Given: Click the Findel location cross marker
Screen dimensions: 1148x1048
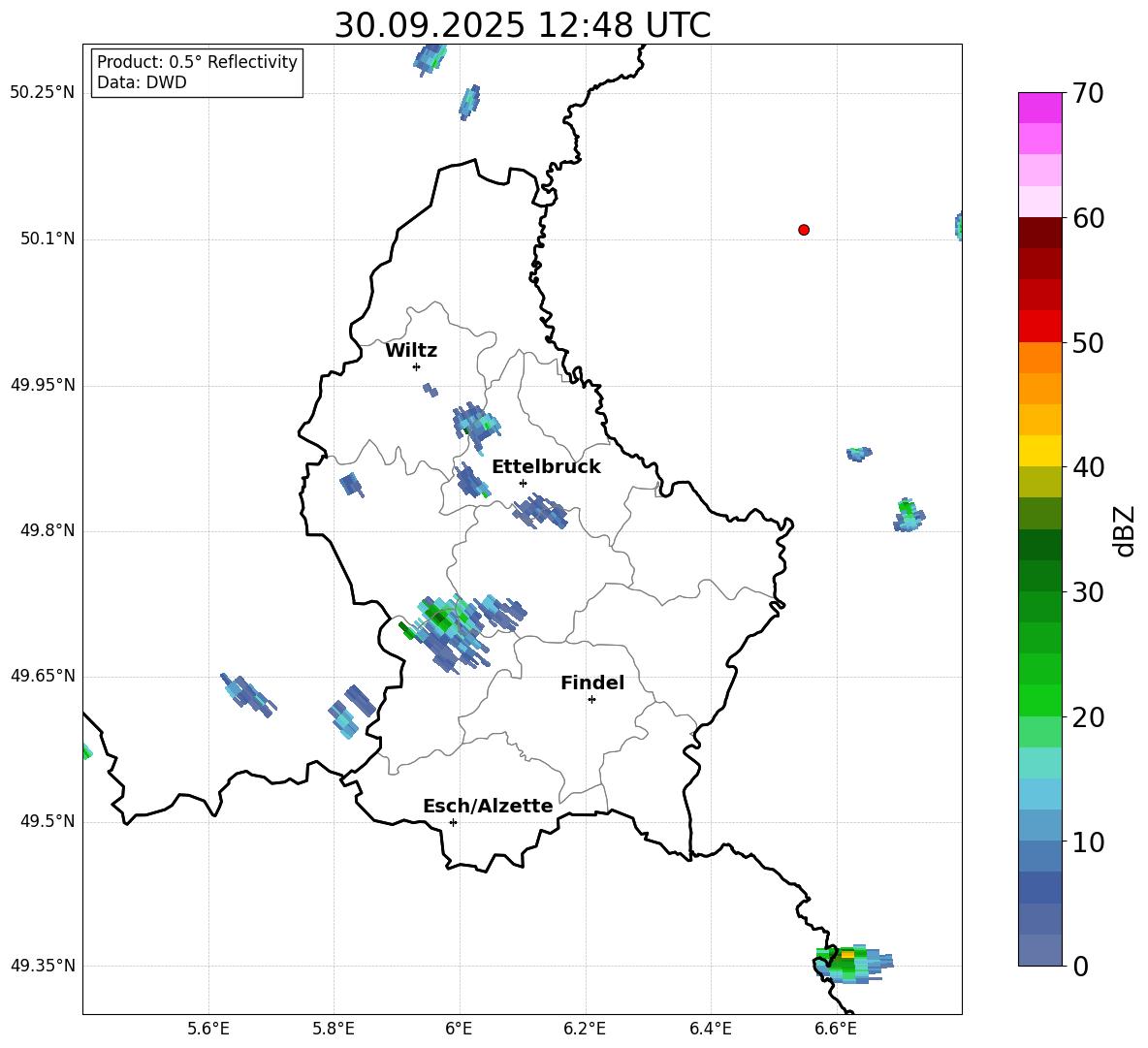Looking at the screenshot, I should 591,700.
